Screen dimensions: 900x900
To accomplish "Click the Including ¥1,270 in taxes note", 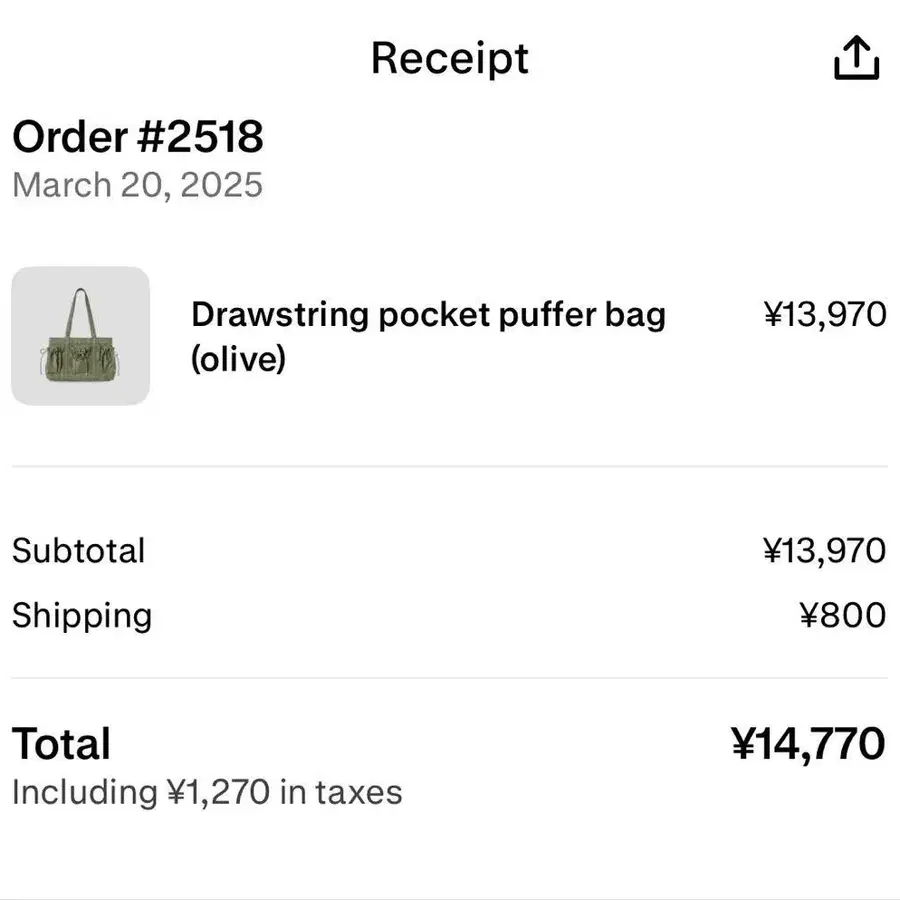I will (x=206, y=792).
